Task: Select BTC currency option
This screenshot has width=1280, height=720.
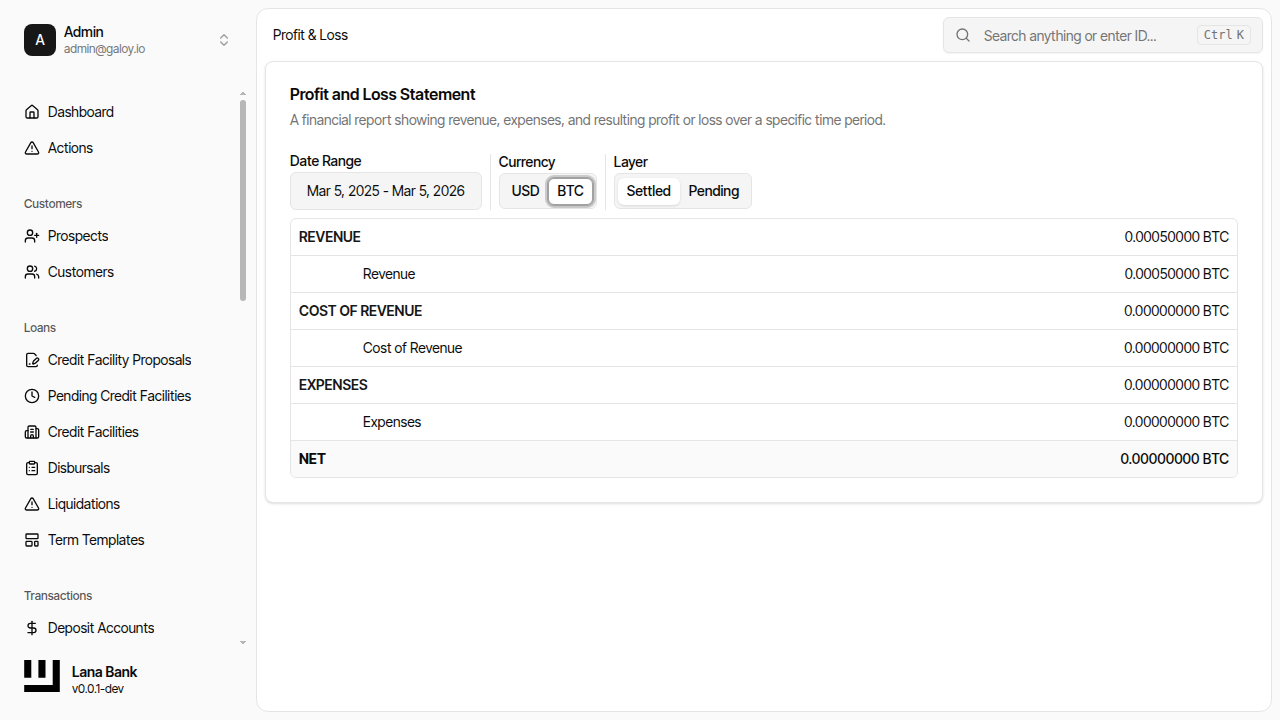Action: coord(570,191)
